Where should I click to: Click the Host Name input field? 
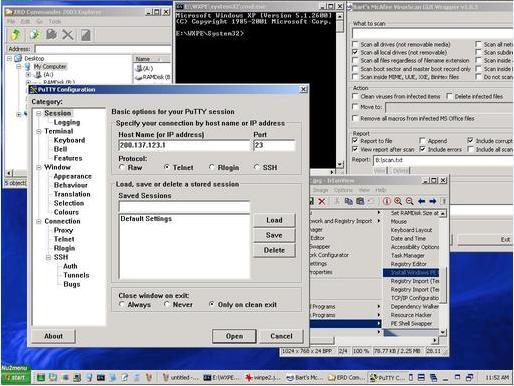pos(184,145)
